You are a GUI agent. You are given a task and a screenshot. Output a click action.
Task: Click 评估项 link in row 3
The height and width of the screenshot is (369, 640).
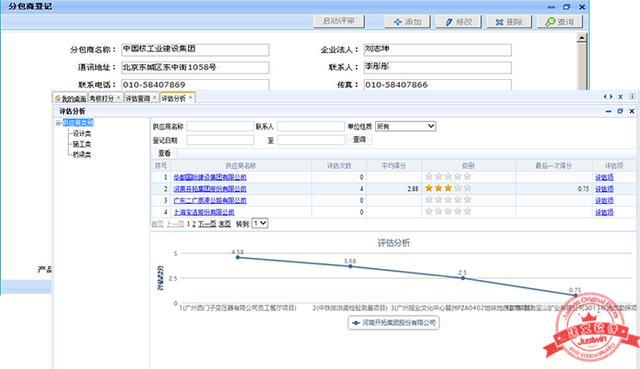(604, 200)
